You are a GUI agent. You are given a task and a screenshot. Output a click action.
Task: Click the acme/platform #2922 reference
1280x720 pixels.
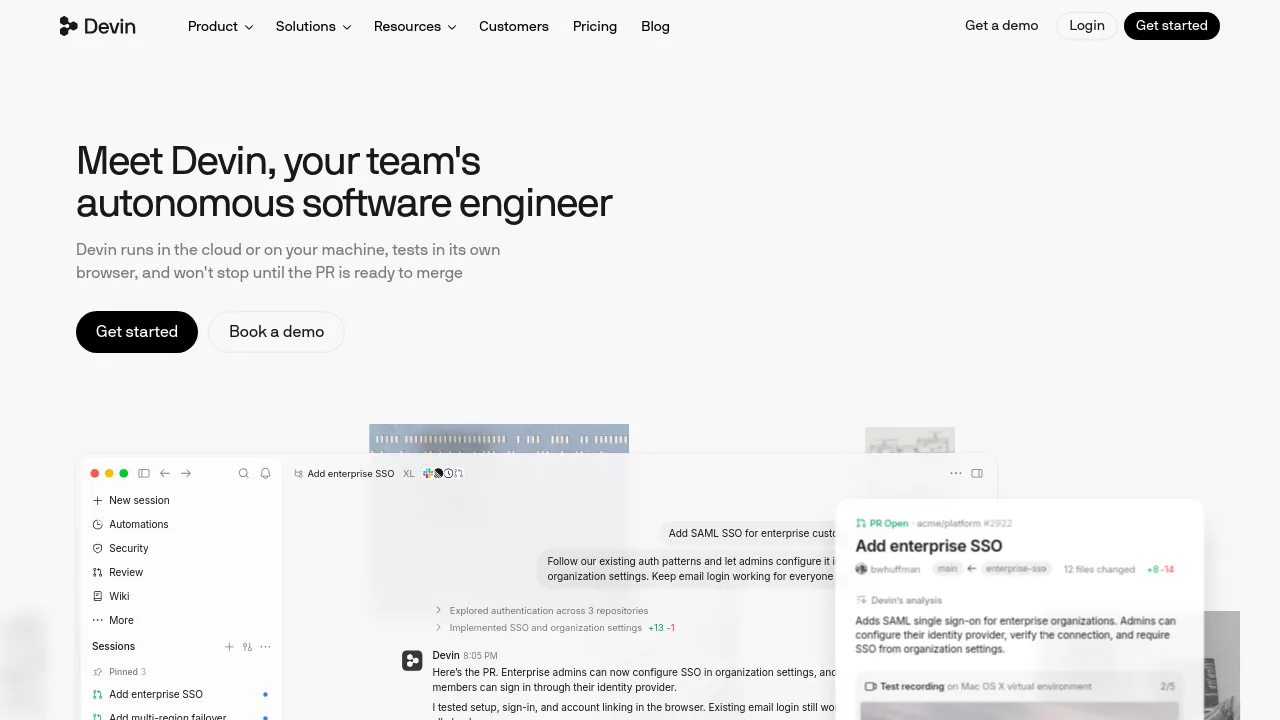tap(964, 523)
